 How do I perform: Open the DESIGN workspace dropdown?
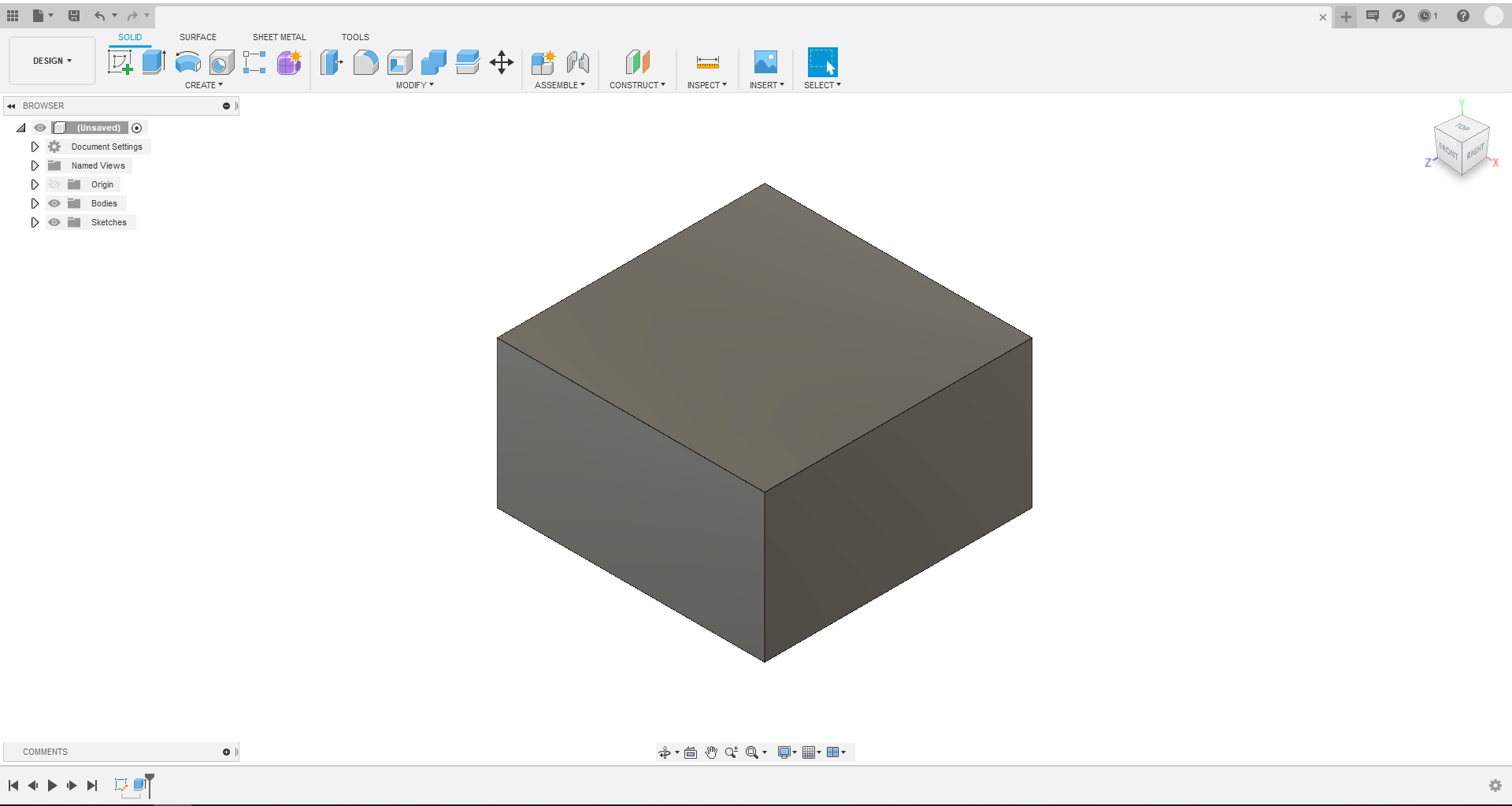click(52, 61)
